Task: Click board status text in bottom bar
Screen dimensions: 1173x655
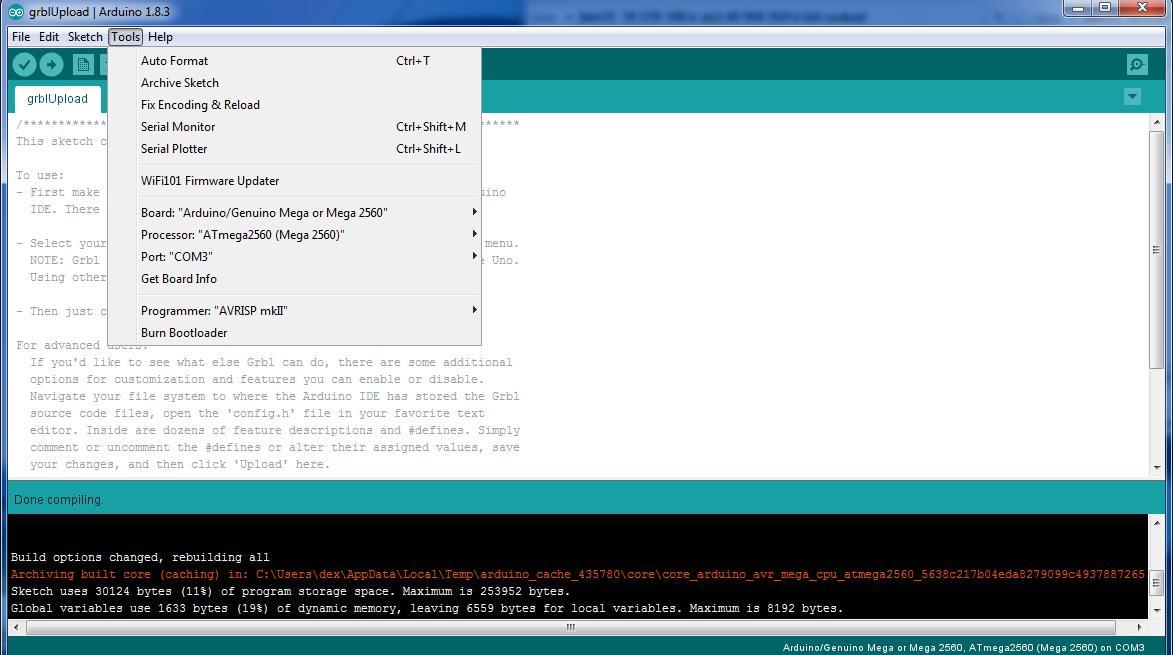Action: click(x=964, y=648)
